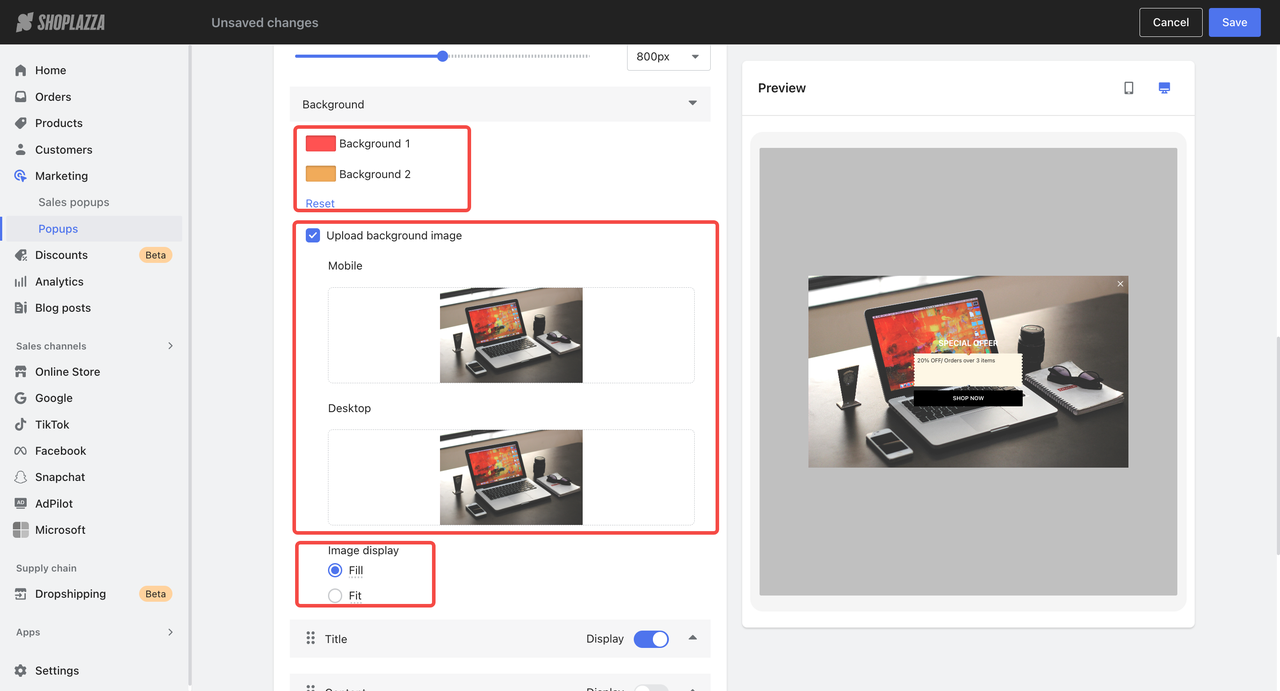Image resolution: width=1280 pixels, height=691 pixels.
Task: Click the Google G icon
Action: 21,398
